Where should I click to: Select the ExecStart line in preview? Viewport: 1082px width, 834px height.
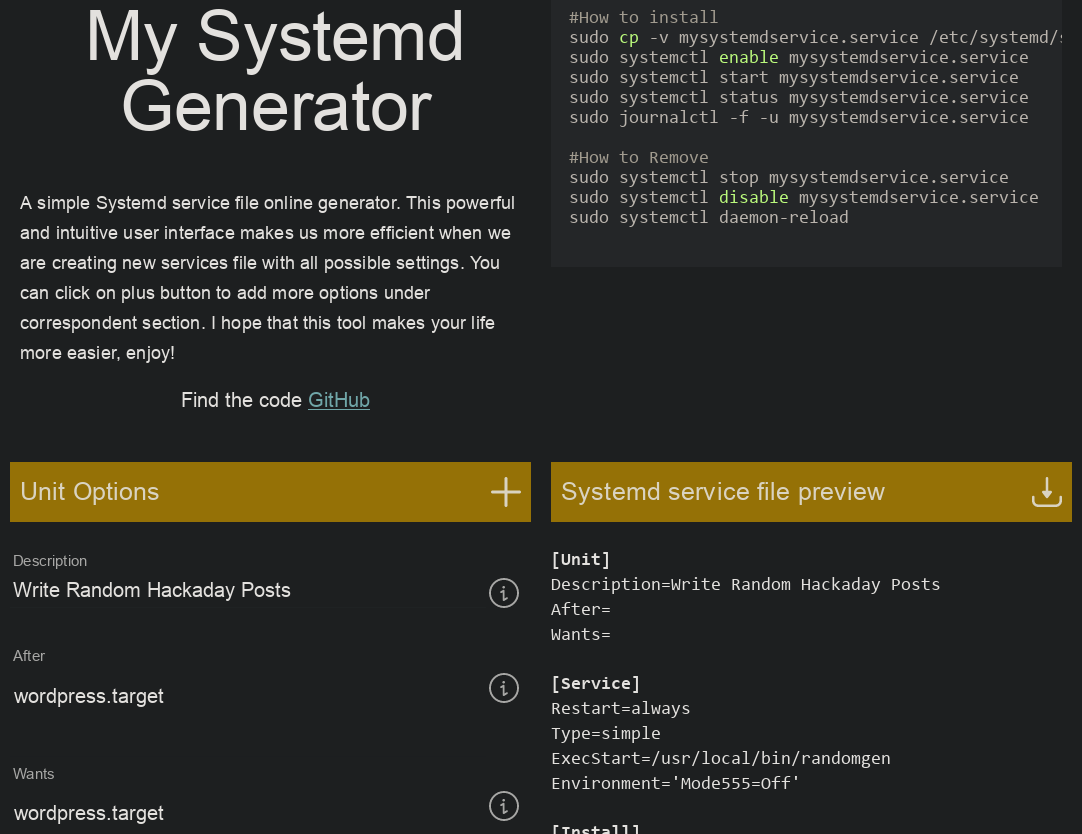tap(720, 758)
